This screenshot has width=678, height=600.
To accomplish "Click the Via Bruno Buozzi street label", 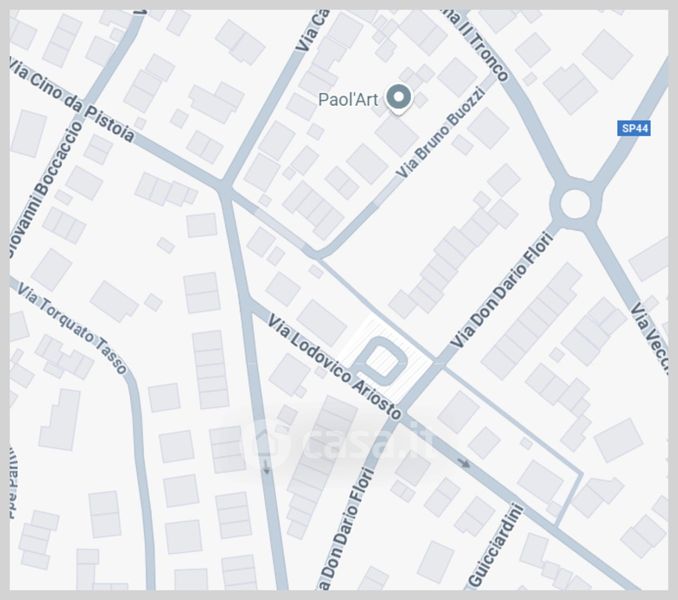I will pyautogui.click(x=440, y=132).
